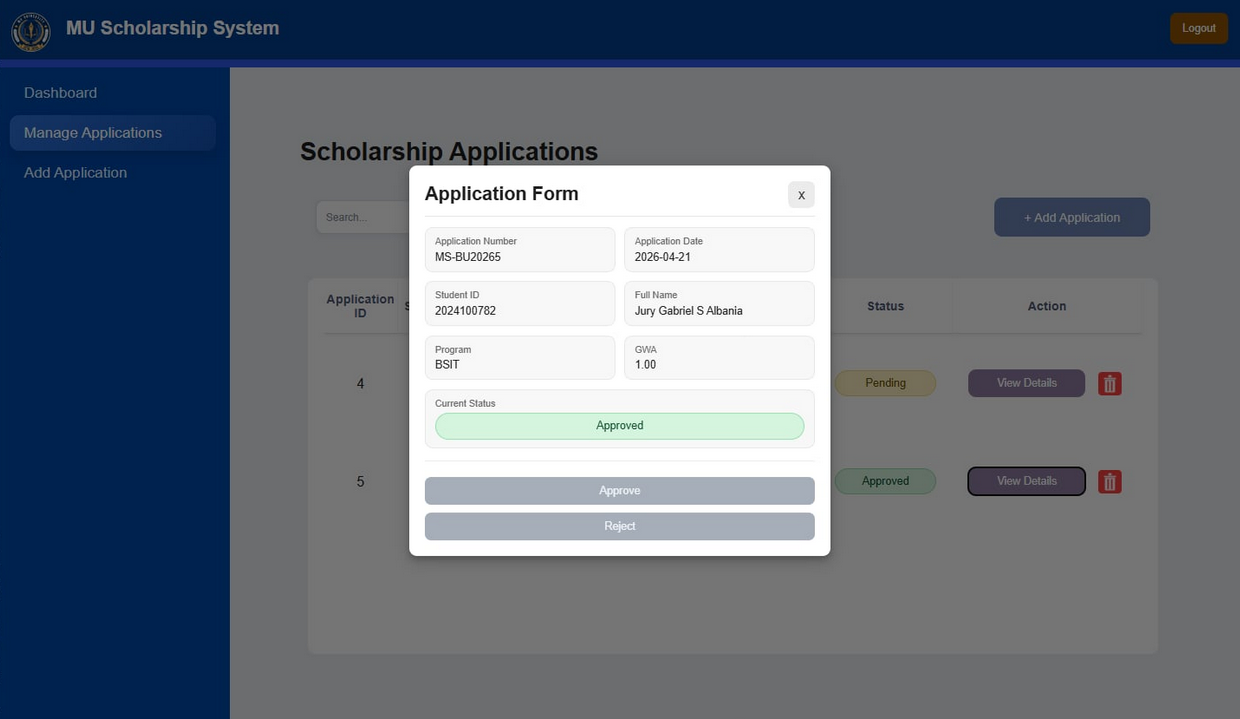
Task: Click the GWA field showing 1.00
Action: click(719, 358)
